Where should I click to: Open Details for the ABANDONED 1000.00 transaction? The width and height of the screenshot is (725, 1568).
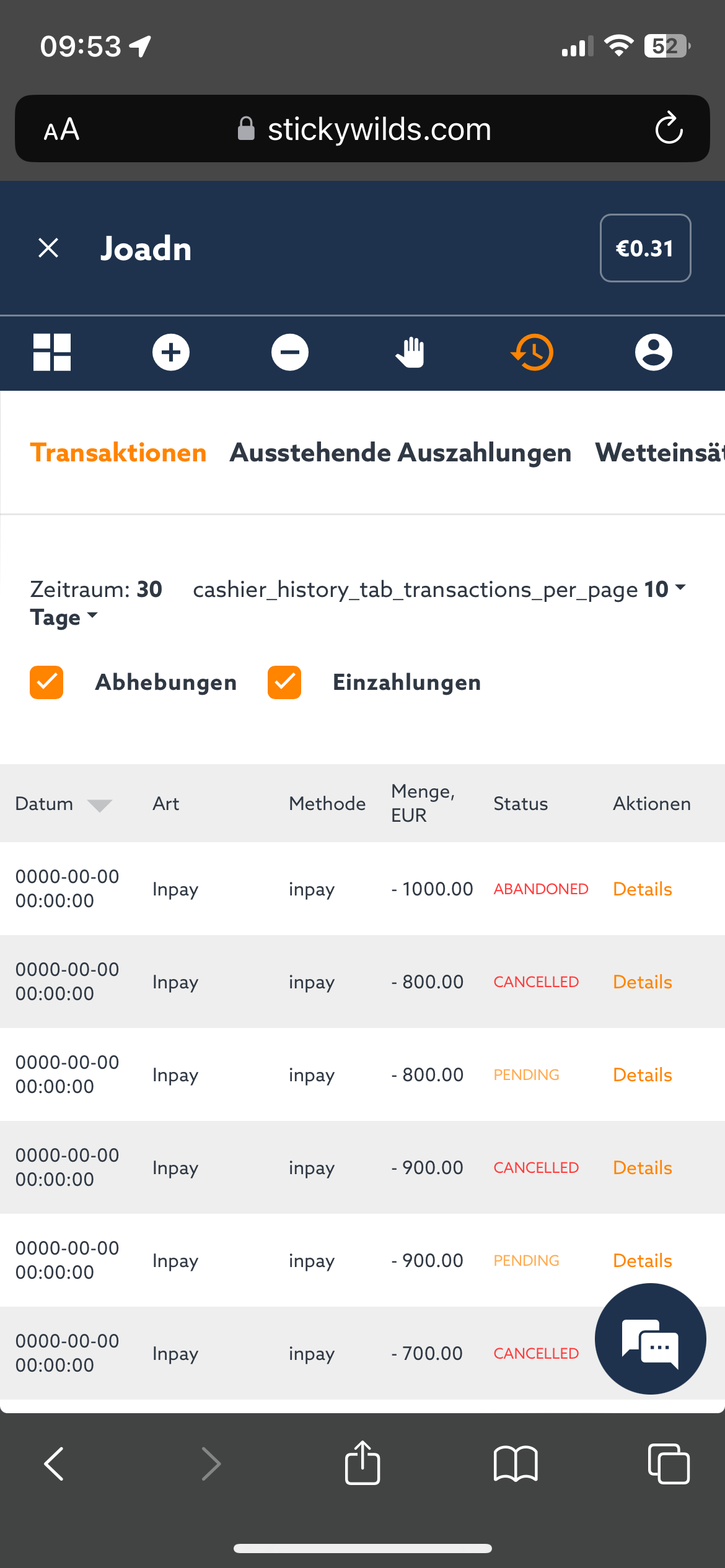point(642,889)
